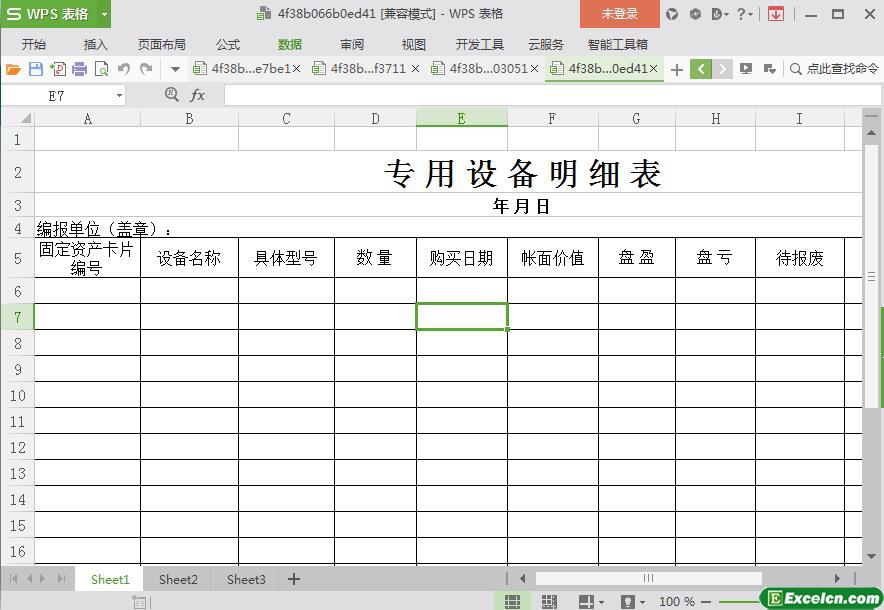
Task: Click the 未登录 login button
Action: point(619,14)
